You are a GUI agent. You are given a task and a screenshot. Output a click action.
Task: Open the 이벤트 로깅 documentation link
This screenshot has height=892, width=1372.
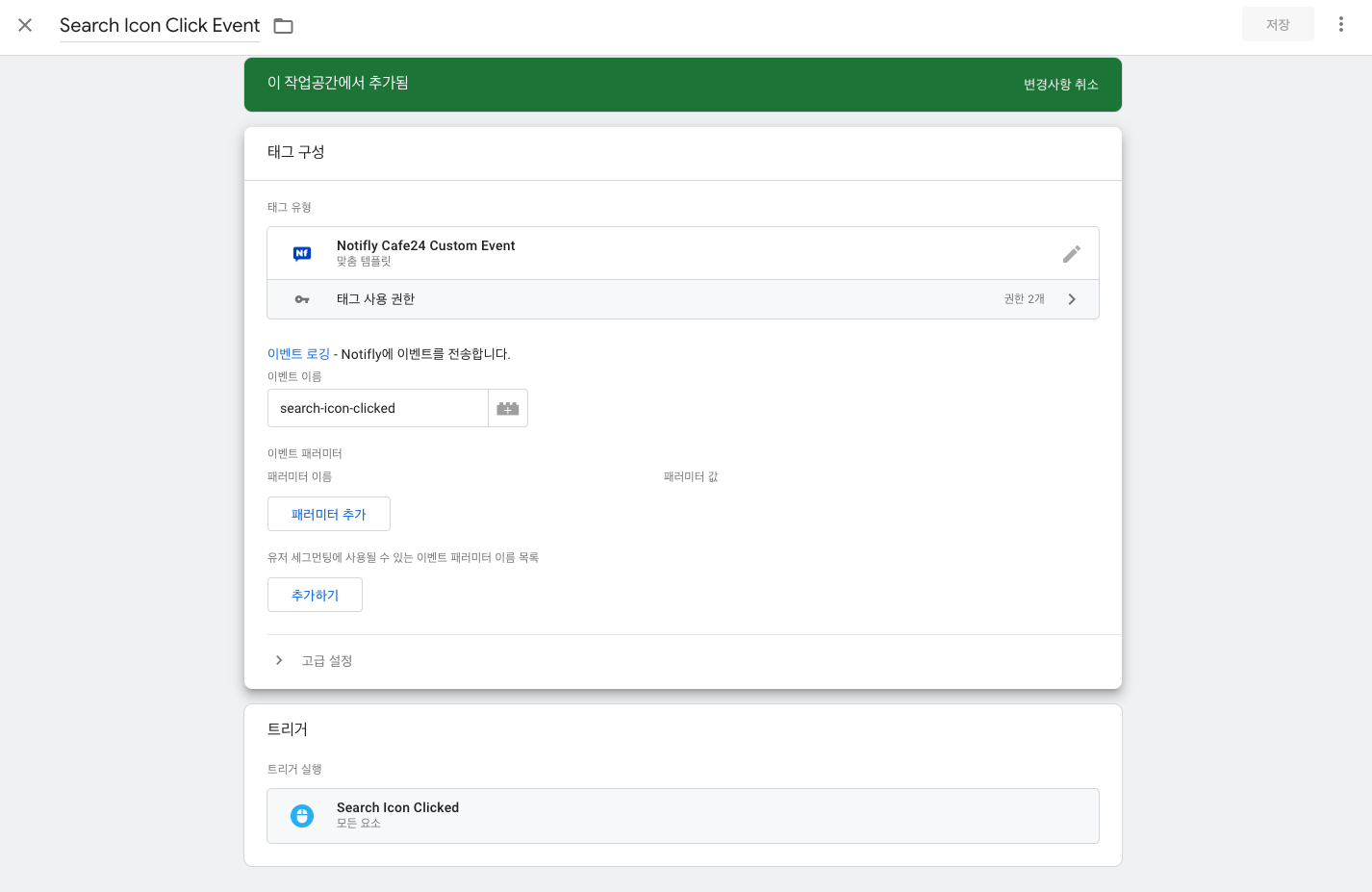pos(298,353)
